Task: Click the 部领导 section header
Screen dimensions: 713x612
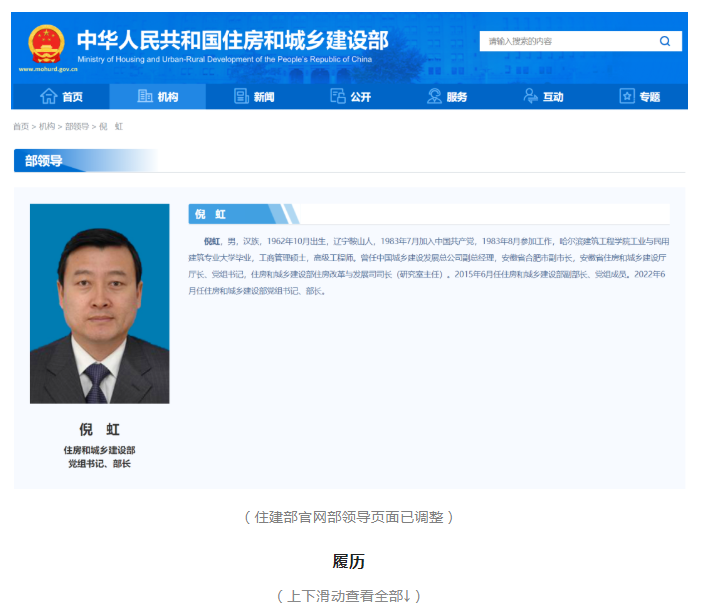Action: tap(44, 160)
